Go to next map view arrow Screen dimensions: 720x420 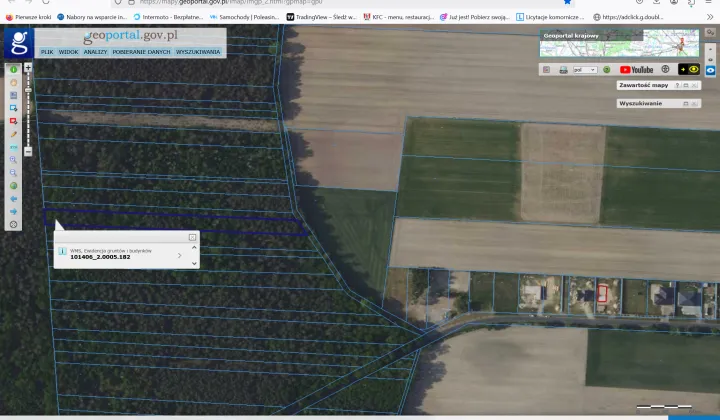[14, 212]
